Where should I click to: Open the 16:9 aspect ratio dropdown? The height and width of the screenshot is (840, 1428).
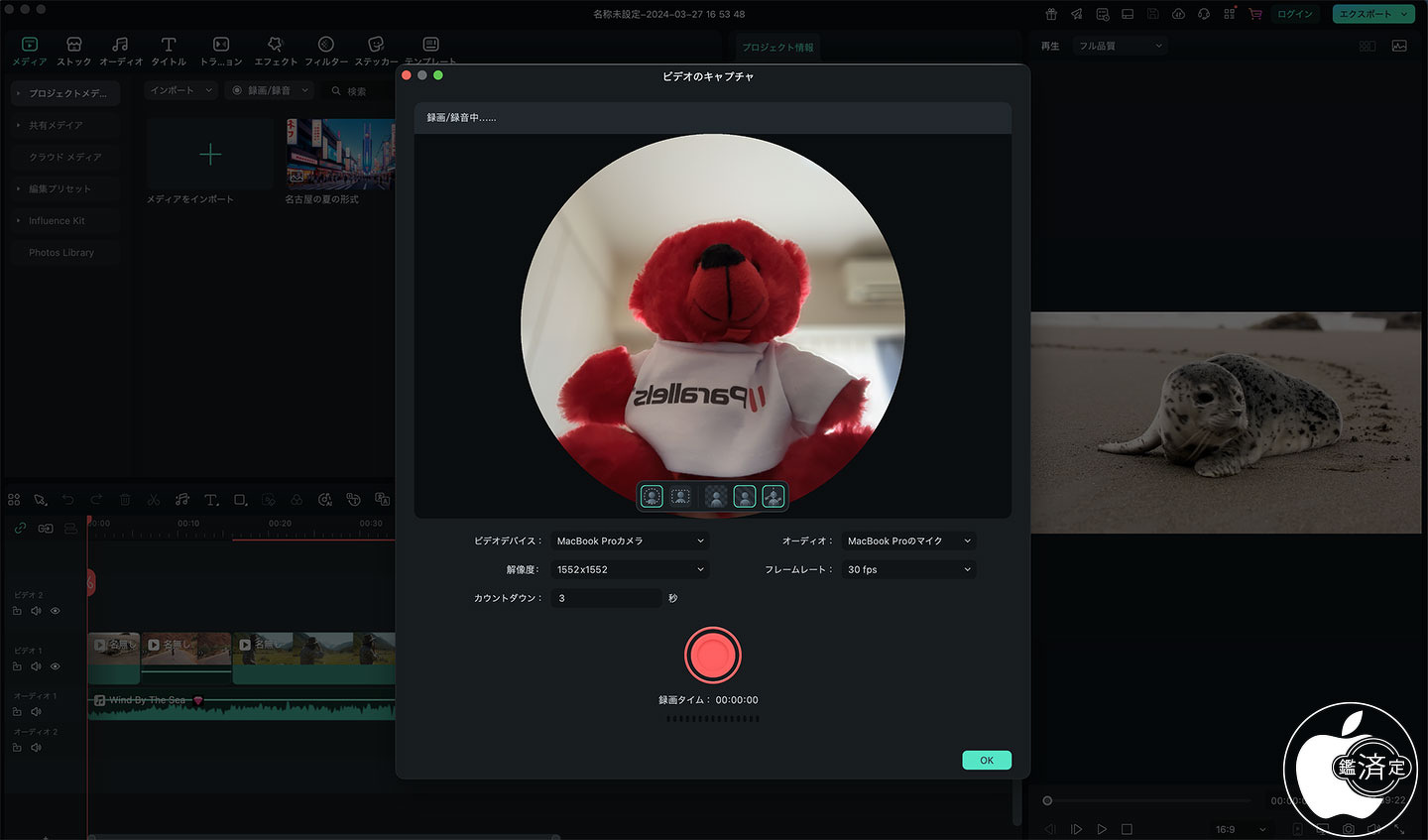pyautogui.click(x=1241, y=829)
